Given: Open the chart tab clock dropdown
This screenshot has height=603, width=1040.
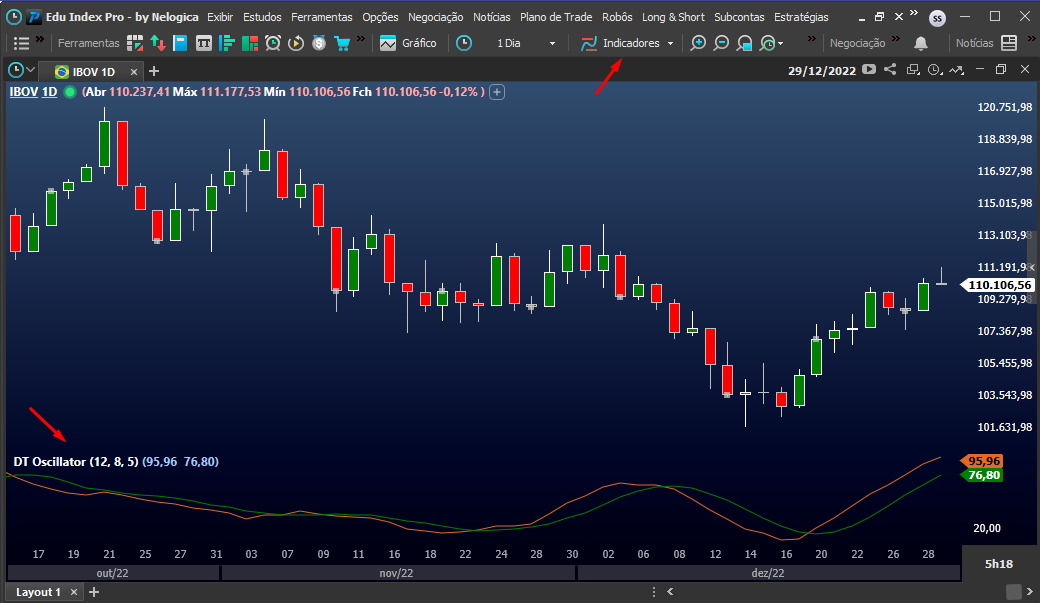Looking at the screenshot, I should click(21, 70).
